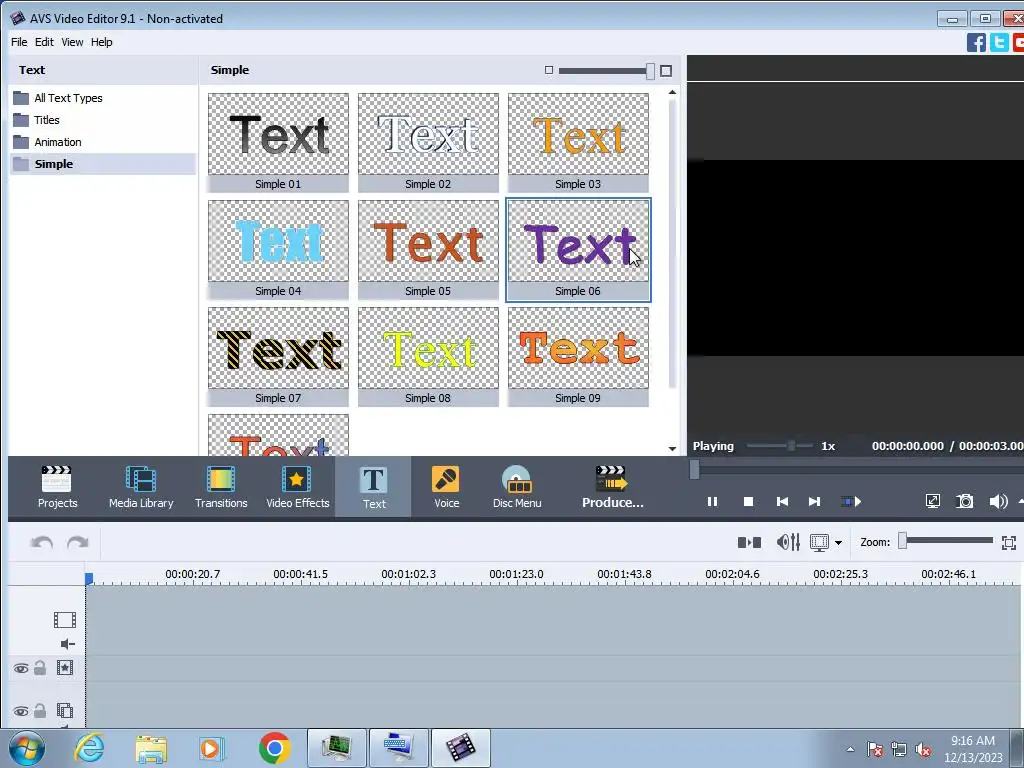1024x768 pixels.
Task: Open the Edit menu
Action: pyautogui.click(x=44, y=42)
